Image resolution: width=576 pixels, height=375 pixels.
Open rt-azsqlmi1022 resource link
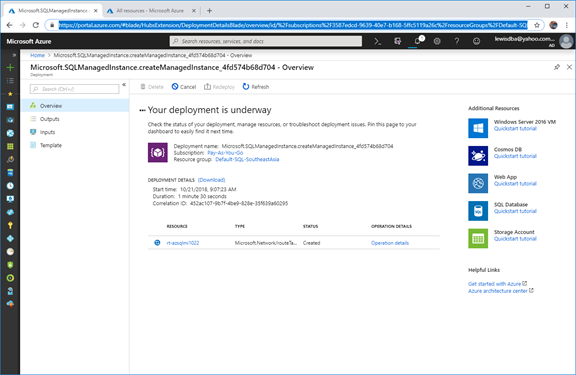point(183,243)
